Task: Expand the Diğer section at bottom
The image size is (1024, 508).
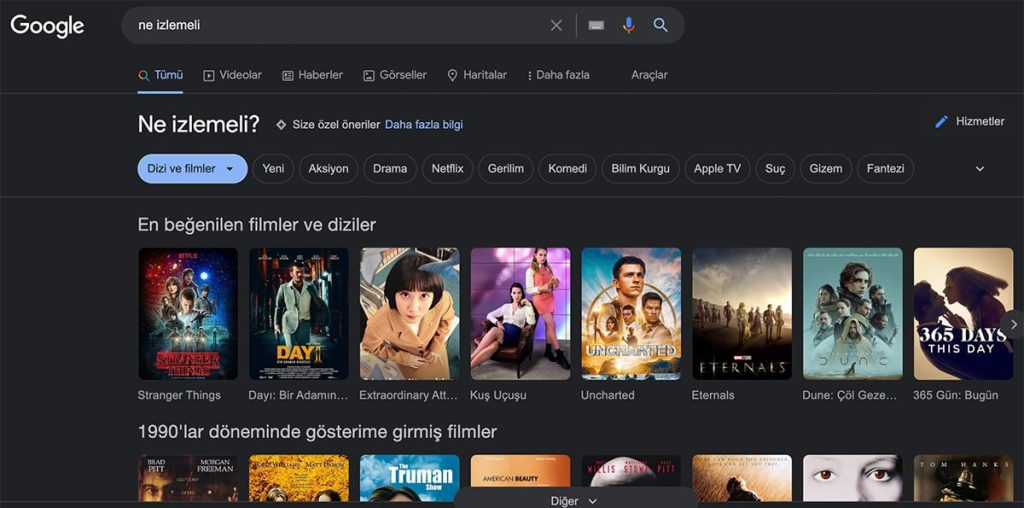Action: coord(574,501)
